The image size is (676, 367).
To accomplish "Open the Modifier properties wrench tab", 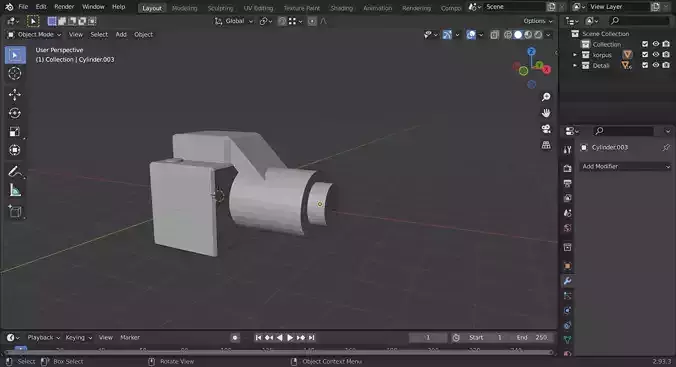I will [567, 281].
